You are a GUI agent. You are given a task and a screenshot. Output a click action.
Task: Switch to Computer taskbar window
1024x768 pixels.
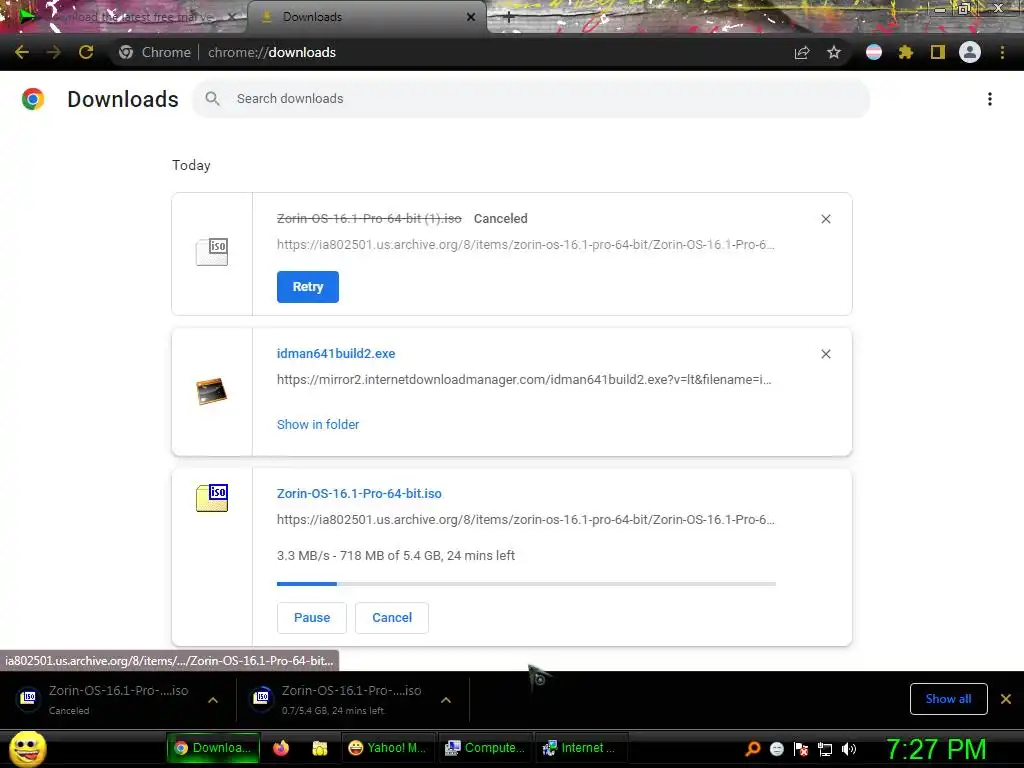[x=485, y=748]
